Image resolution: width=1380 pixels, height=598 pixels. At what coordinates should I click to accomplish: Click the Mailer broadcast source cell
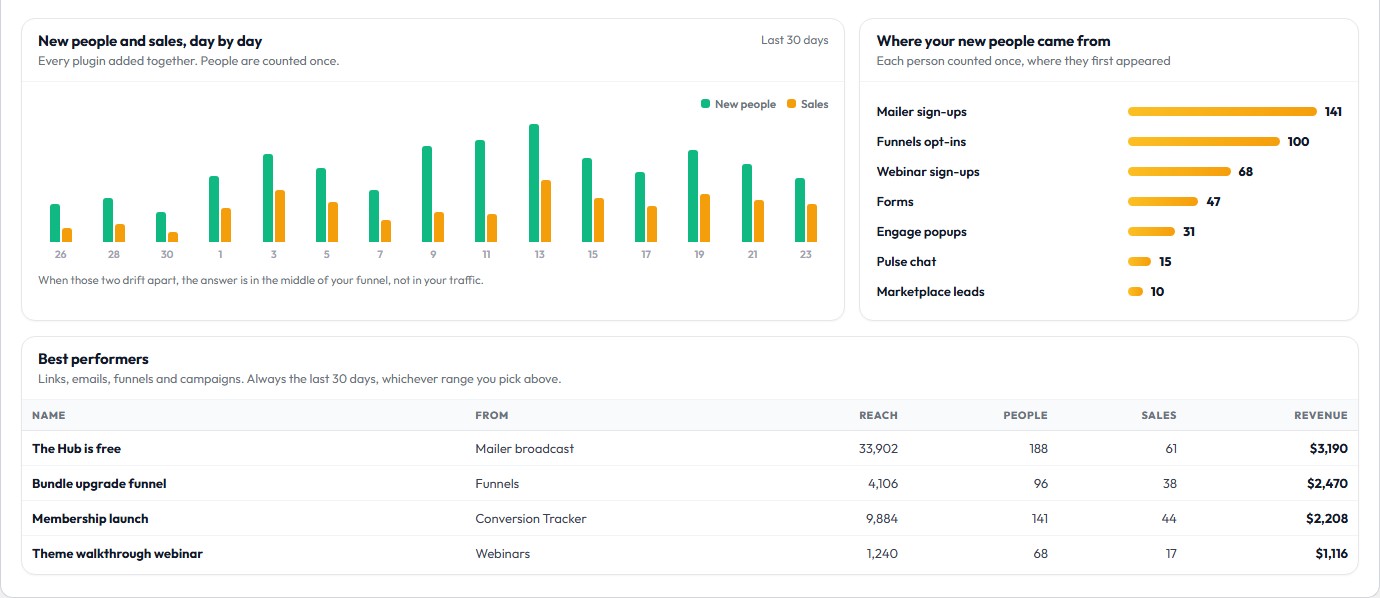pyautogui.click(x=525, y=449)
